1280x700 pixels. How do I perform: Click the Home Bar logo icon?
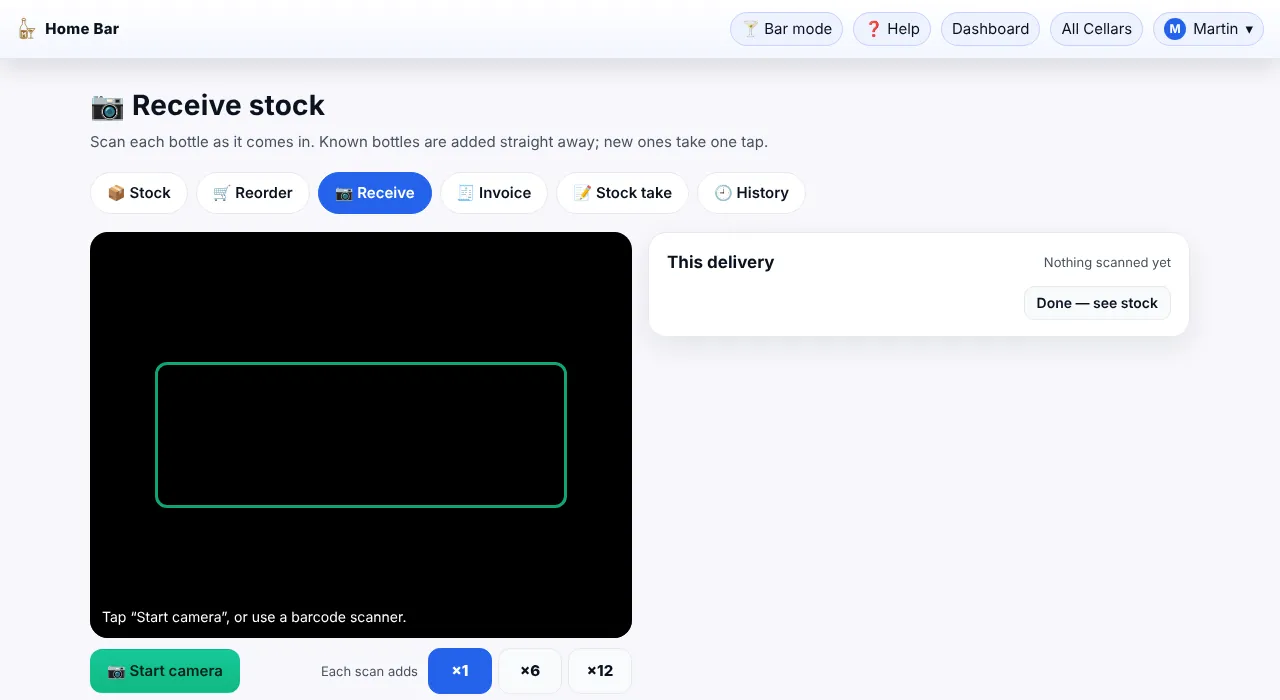26,29
